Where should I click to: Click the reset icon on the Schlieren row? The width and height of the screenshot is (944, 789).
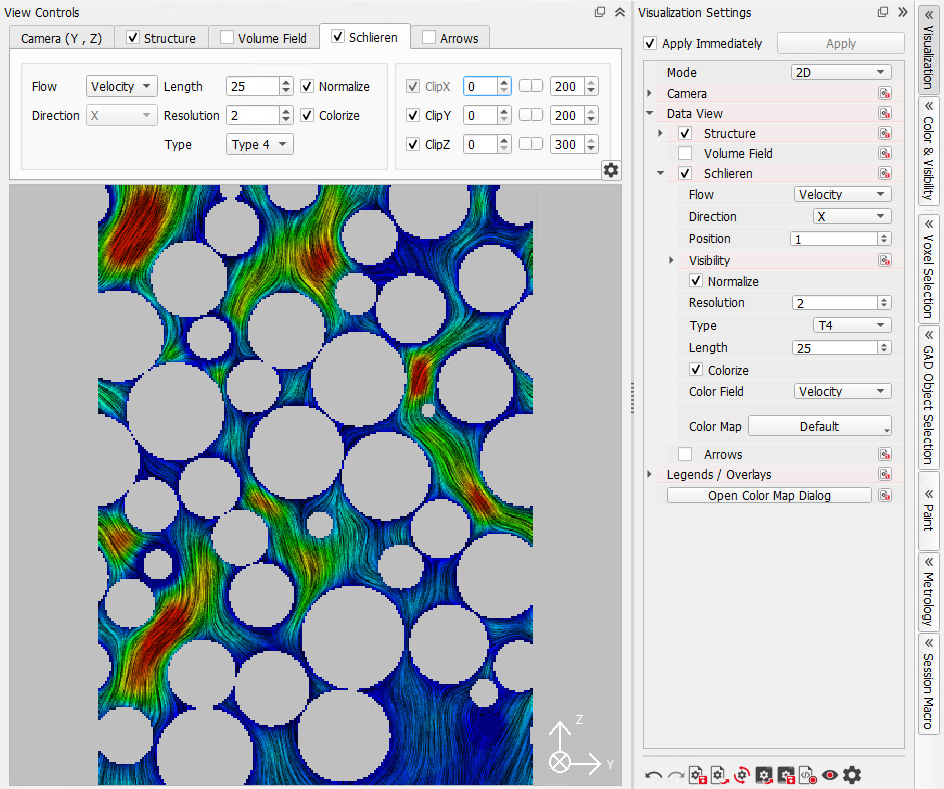click(x=884, y=173)
